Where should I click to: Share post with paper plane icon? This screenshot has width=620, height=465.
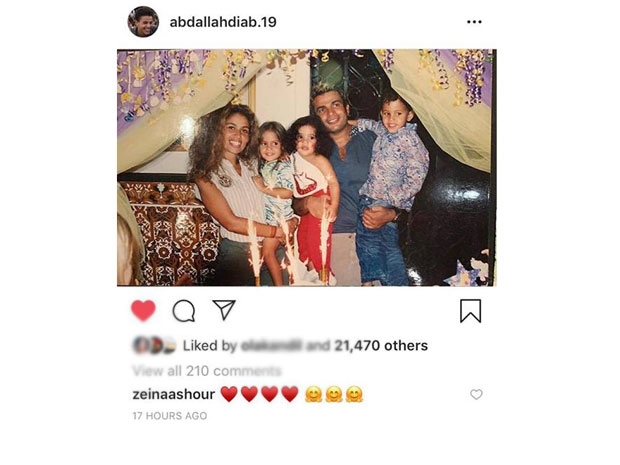[x=224, y=310]
